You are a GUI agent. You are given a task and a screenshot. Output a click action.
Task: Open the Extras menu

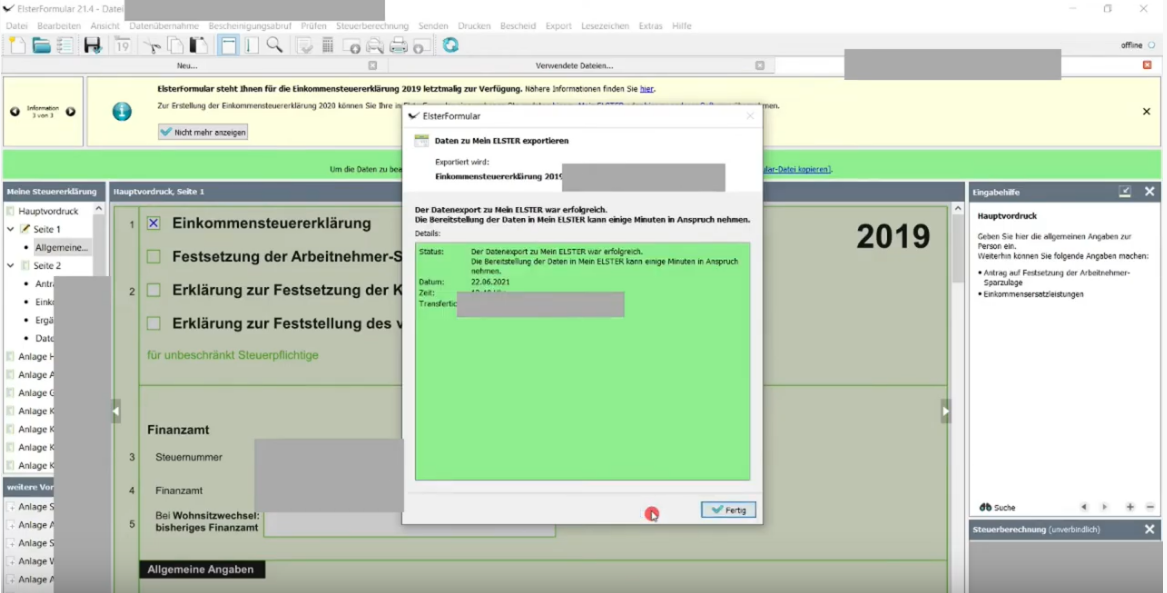click(x=650, y=26)
